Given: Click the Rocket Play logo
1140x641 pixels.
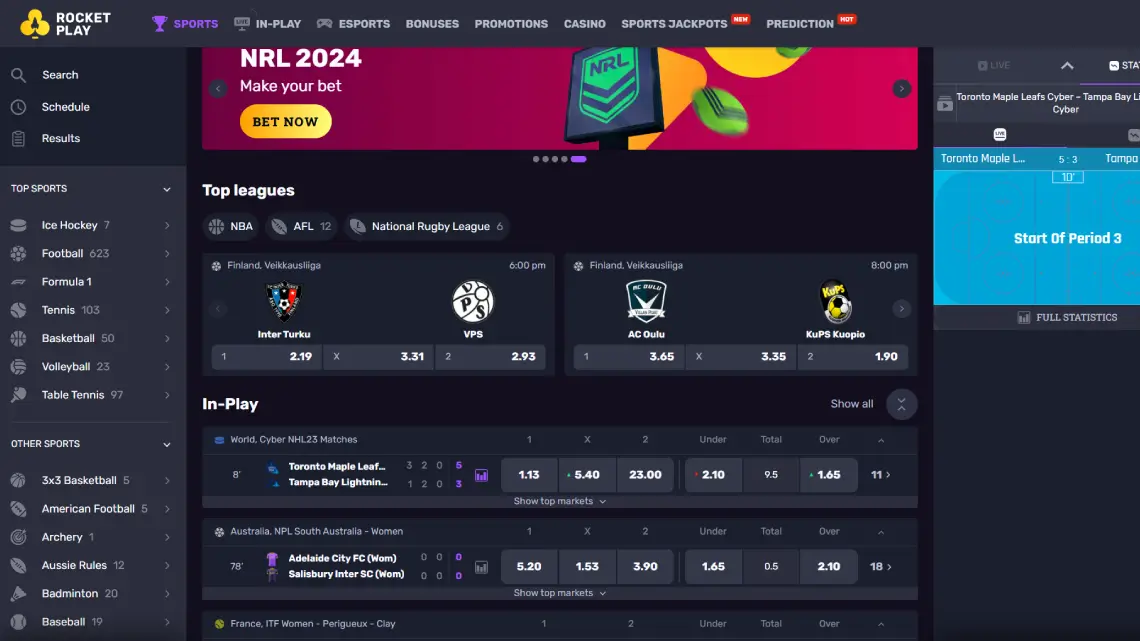Looking at the screenshot, I should click(x=65, y=24).
